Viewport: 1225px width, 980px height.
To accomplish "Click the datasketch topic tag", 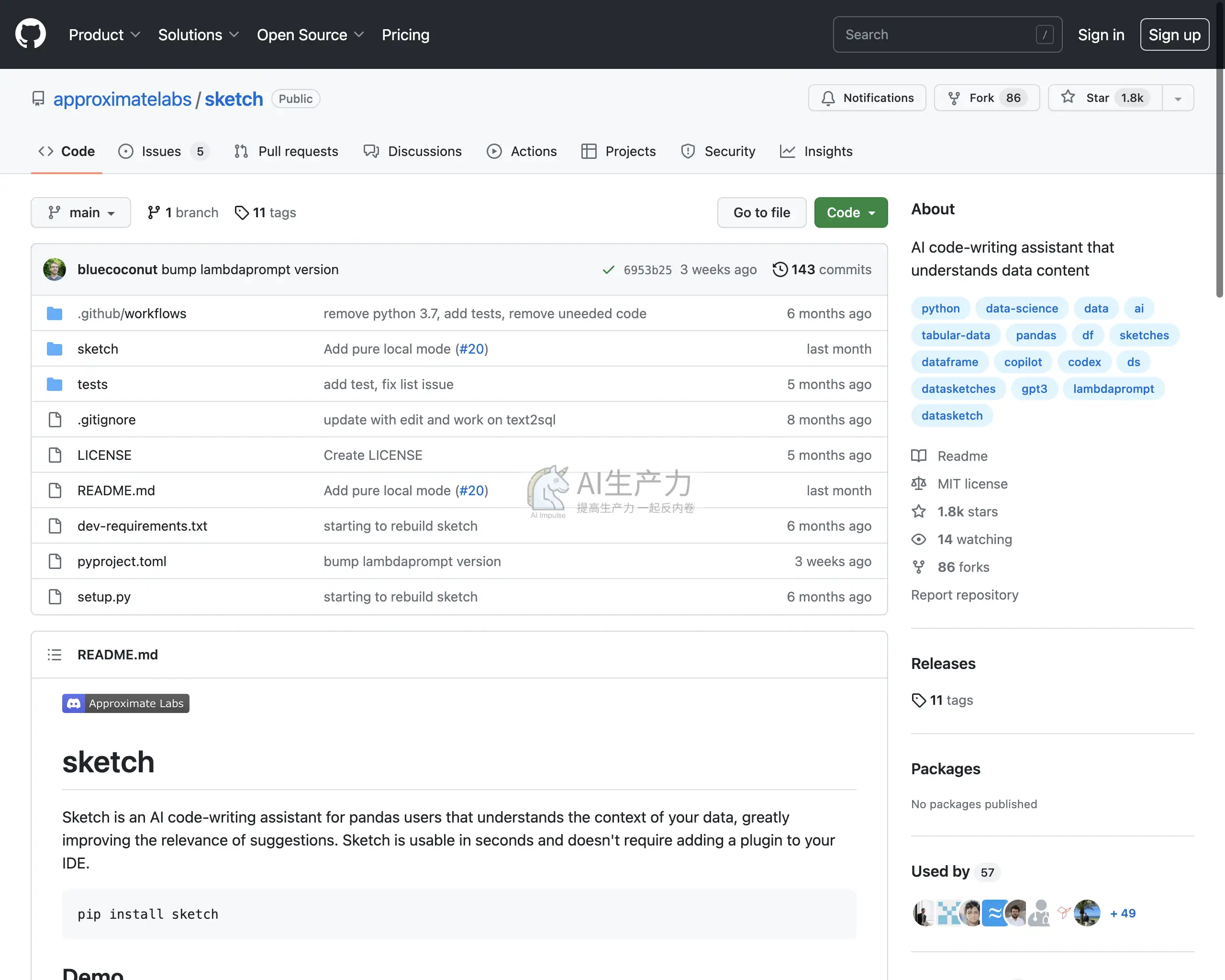I will coord(952,415).
